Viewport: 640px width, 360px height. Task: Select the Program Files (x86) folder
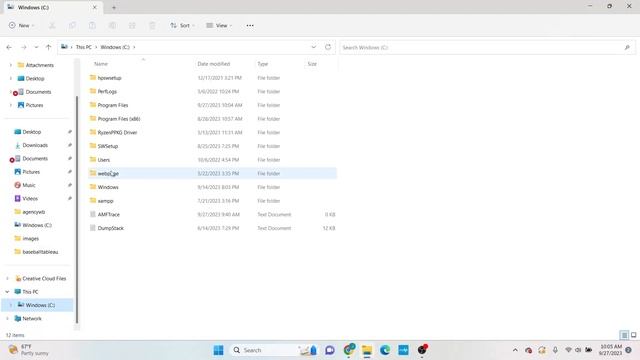click(212, 119)
